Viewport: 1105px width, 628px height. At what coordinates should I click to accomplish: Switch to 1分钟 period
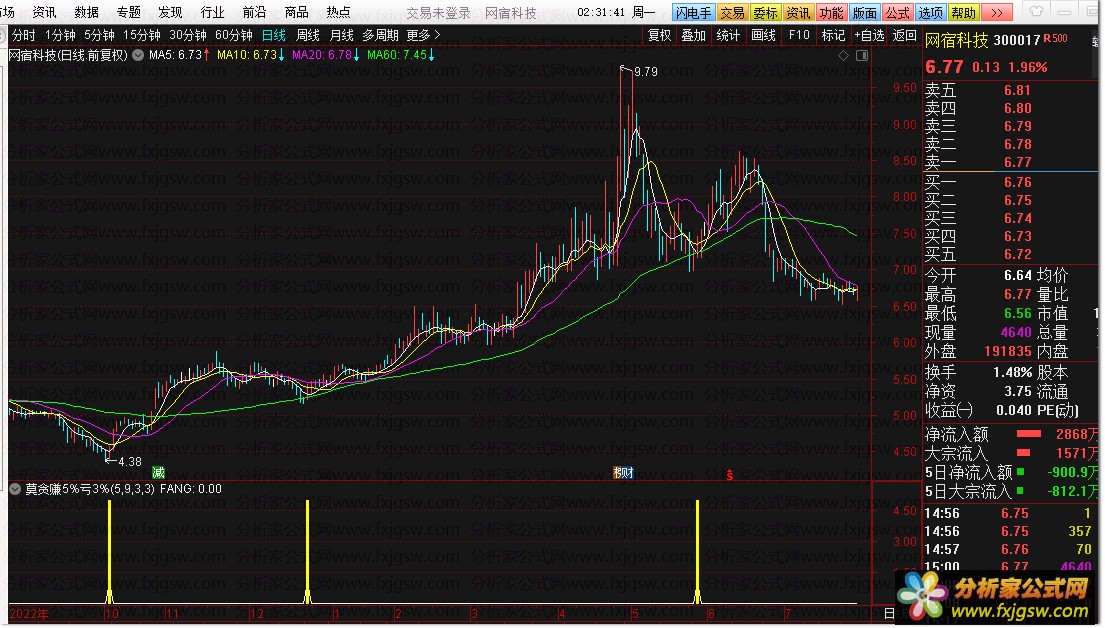pyautogui.click(x=60, y=35)
